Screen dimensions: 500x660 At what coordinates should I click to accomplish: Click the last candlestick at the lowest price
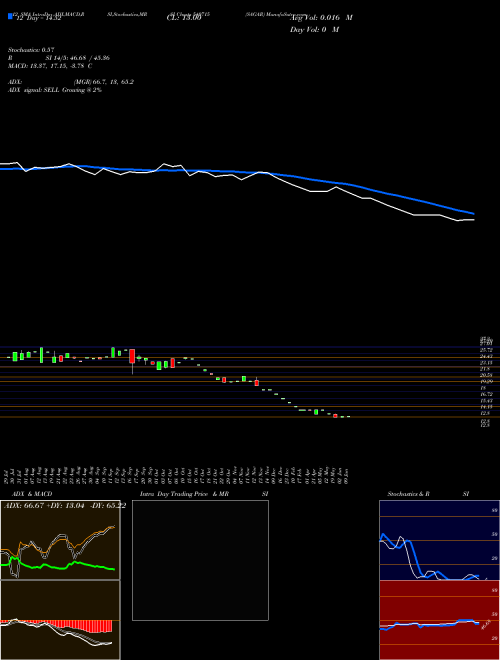tap(348, 417)
